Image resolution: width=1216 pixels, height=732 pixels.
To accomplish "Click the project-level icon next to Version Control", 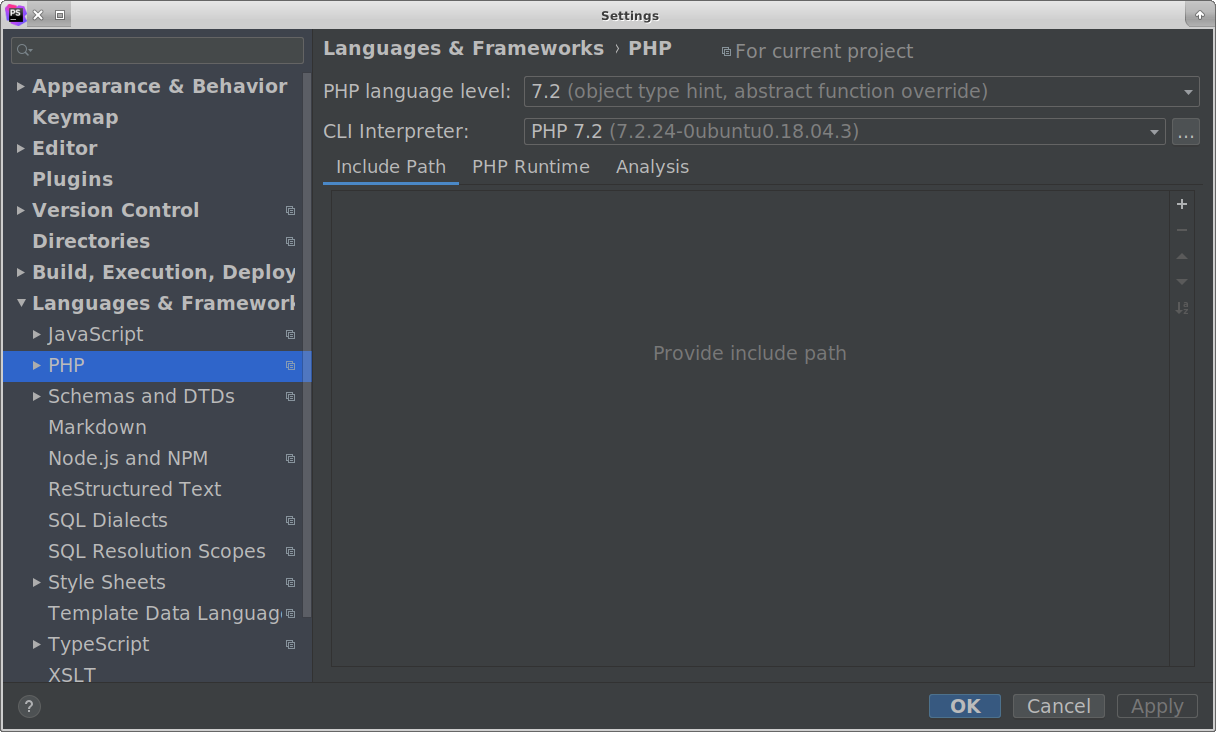I will [x=290, y=211].
